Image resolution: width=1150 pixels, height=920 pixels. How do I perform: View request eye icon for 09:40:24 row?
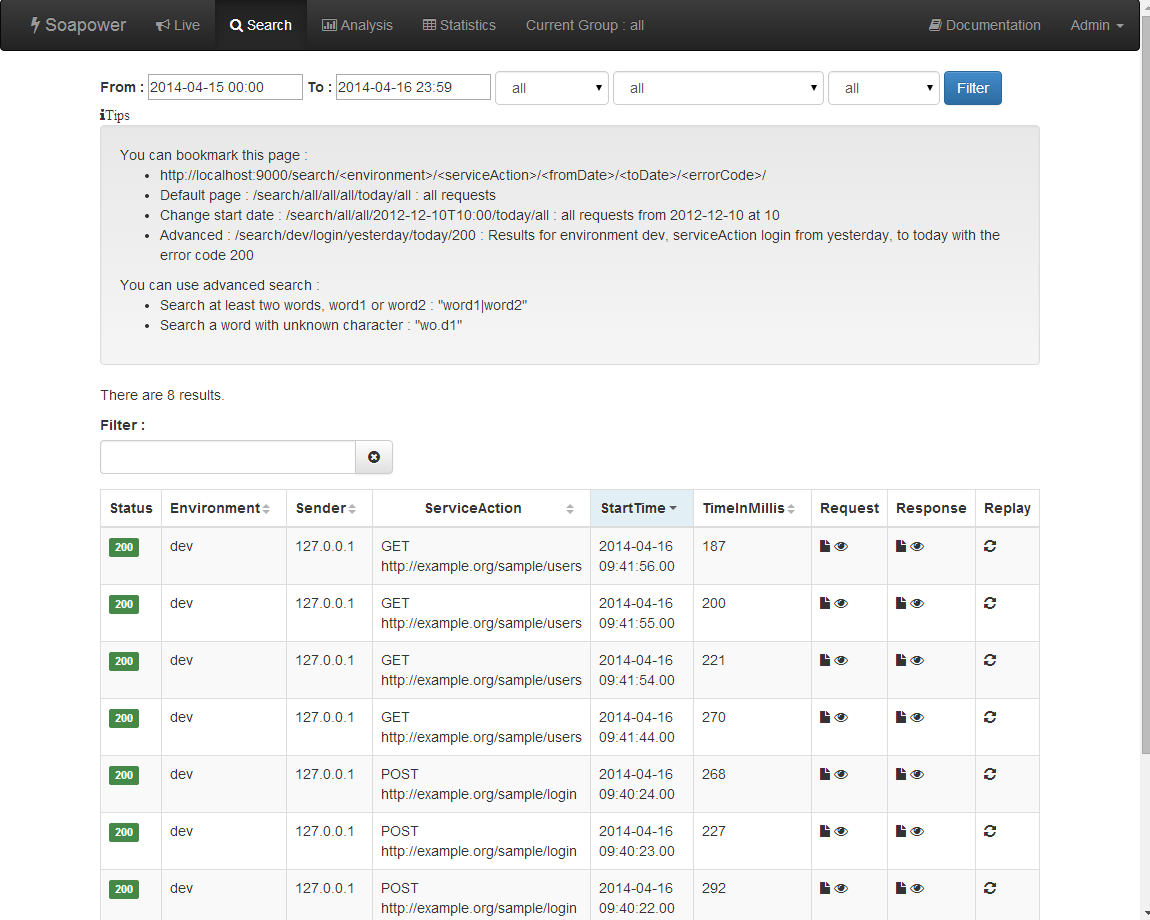point(841,774)
